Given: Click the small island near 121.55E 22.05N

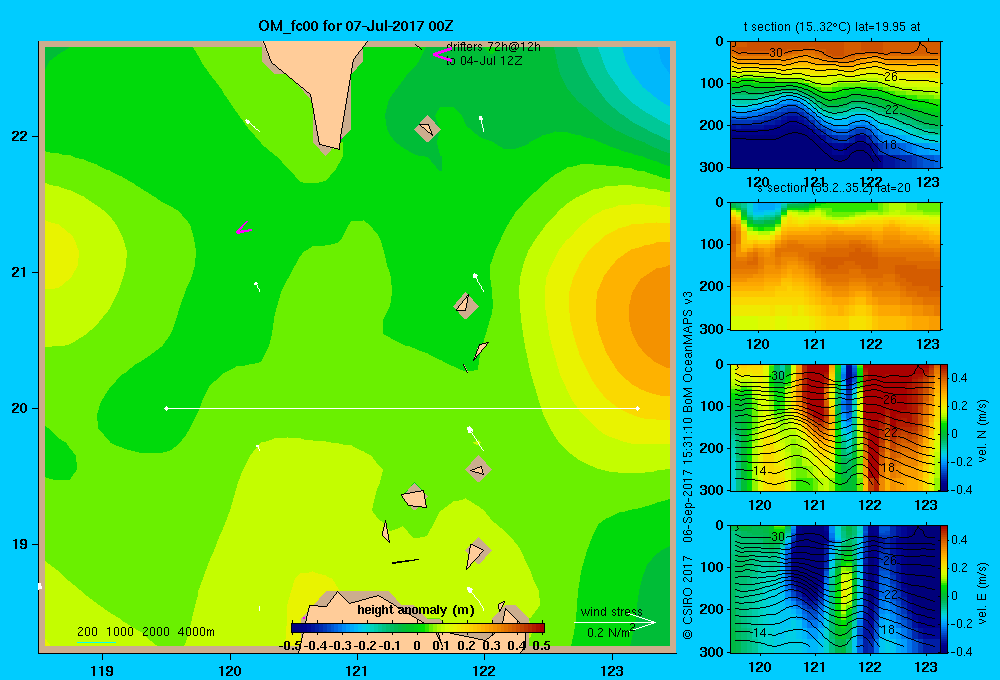Looking at the screenshot, I should click(x=427, y=129).
